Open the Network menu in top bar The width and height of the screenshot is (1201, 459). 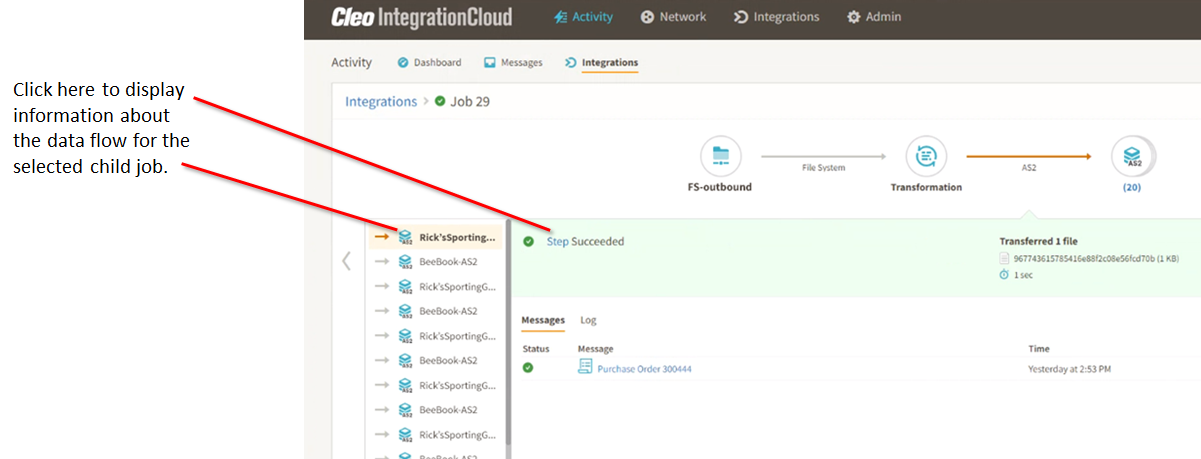pyautogui.click(x=673, y=17)
